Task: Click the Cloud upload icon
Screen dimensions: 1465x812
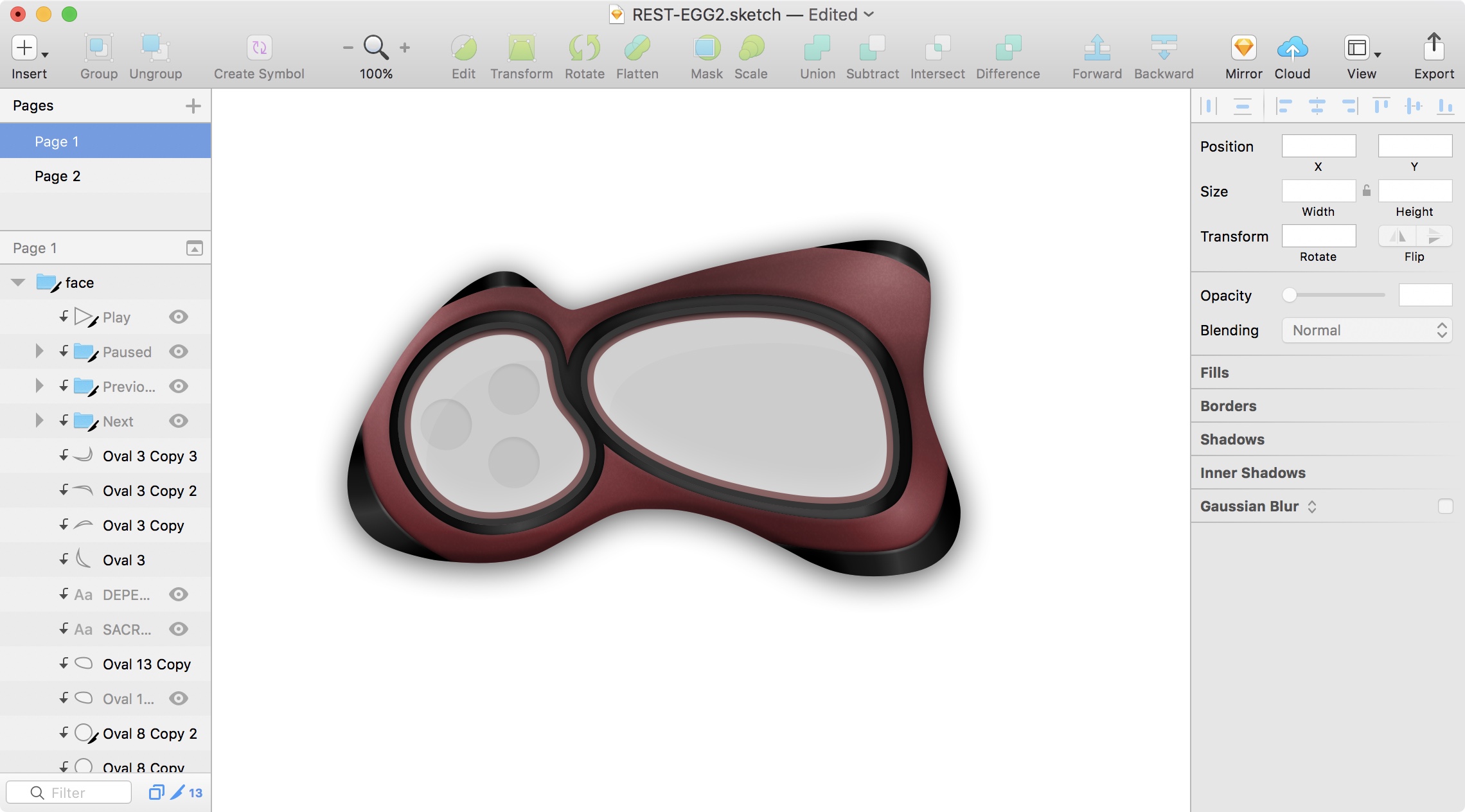Action: pyautogui.click(x=1292, y=48)
